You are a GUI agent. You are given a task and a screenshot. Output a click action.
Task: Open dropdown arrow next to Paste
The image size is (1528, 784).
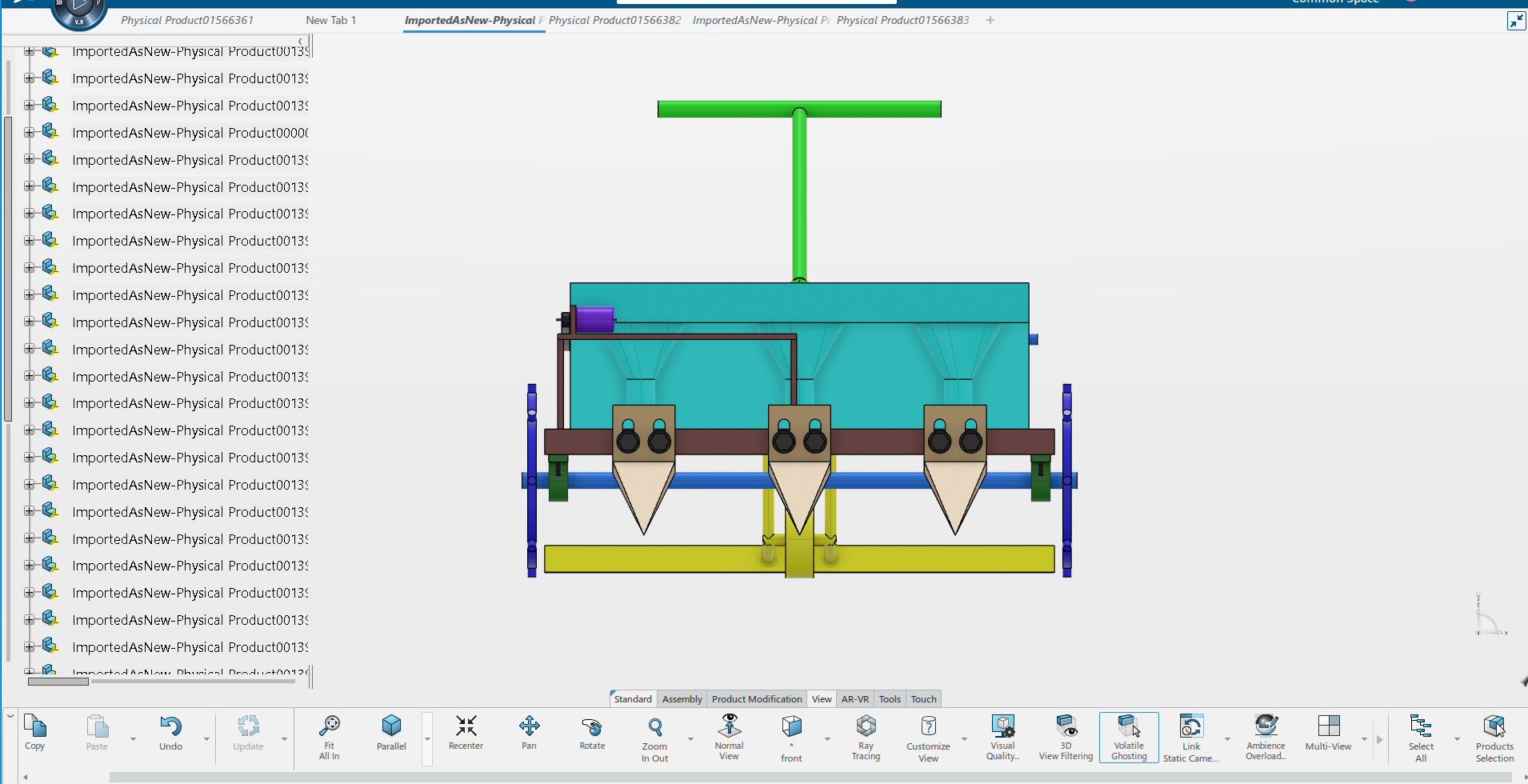click(x=133, y=739)
